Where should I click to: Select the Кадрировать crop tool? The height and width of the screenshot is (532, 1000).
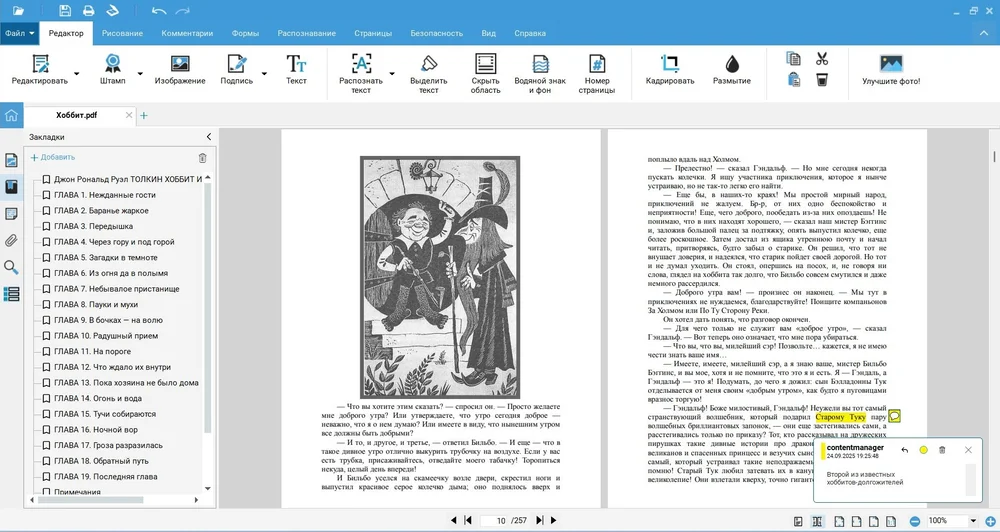click(670, 70)
